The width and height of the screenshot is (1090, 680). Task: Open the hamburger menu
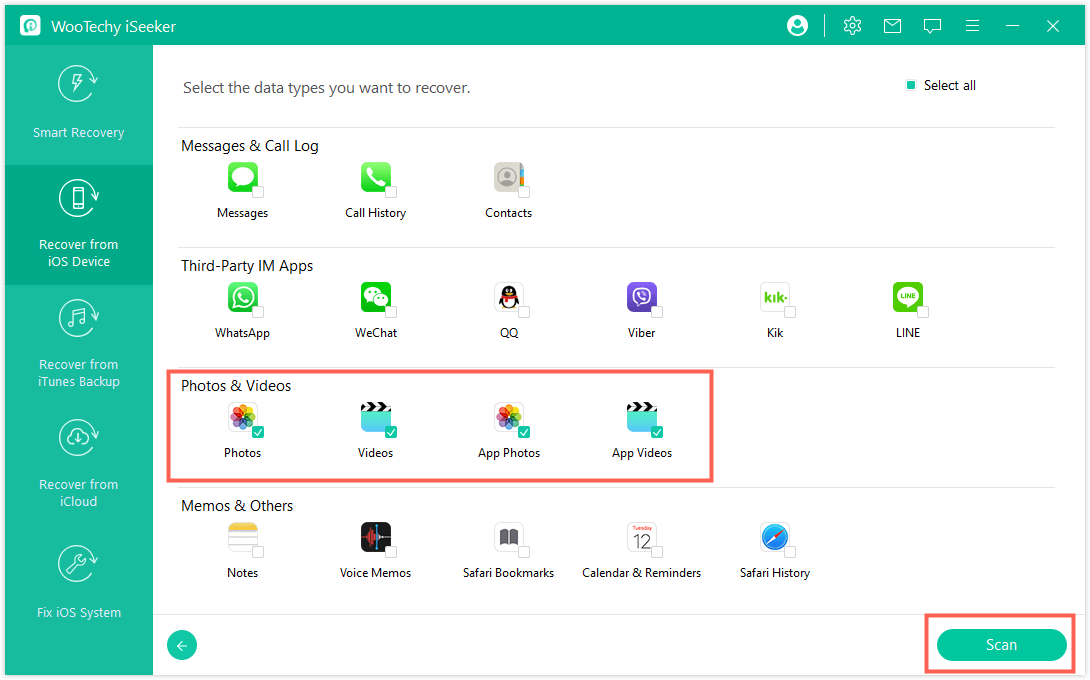click(x=972, y=25)
